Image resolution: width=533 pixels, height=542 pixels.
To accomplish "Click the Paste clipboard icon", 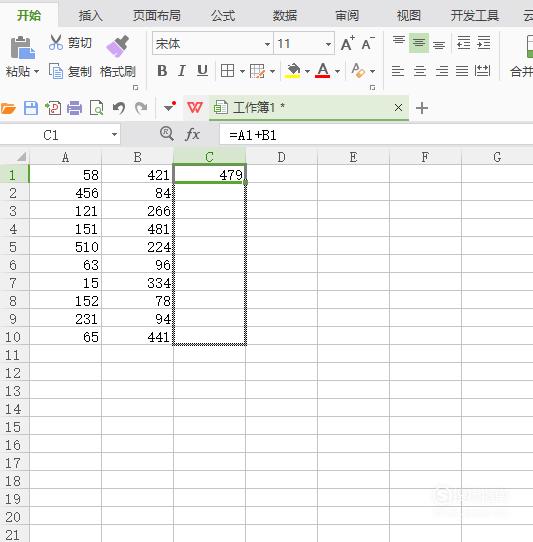I will pyautogui.click(x=22, y=47).
